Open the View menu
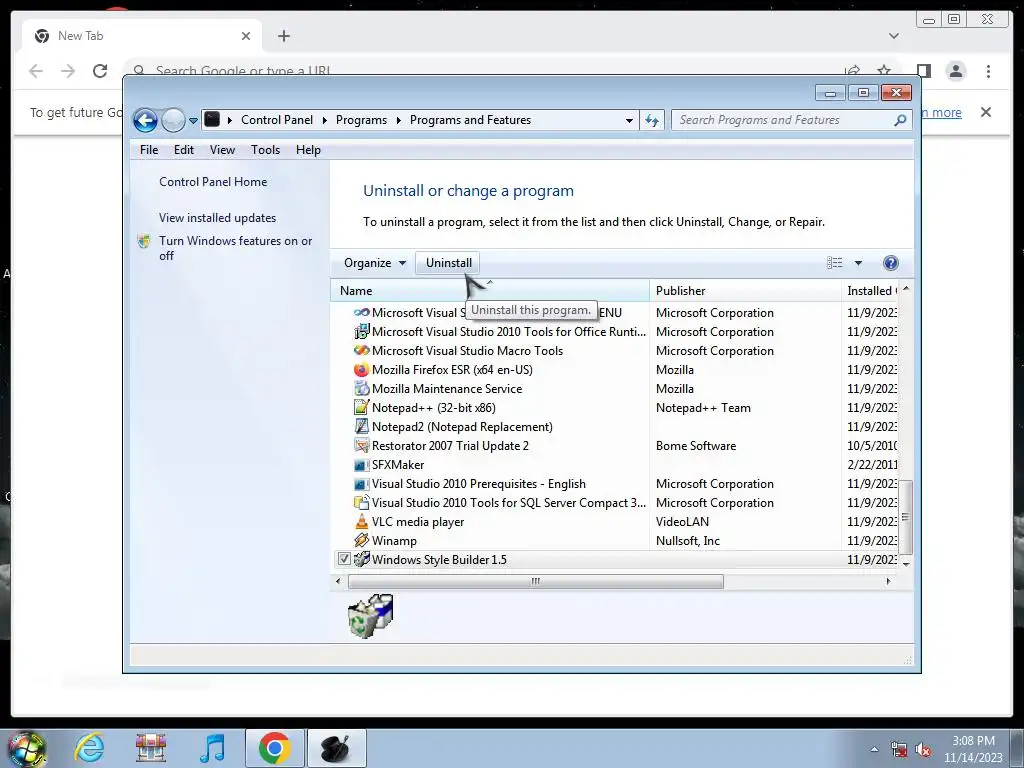 pos(222,150)
